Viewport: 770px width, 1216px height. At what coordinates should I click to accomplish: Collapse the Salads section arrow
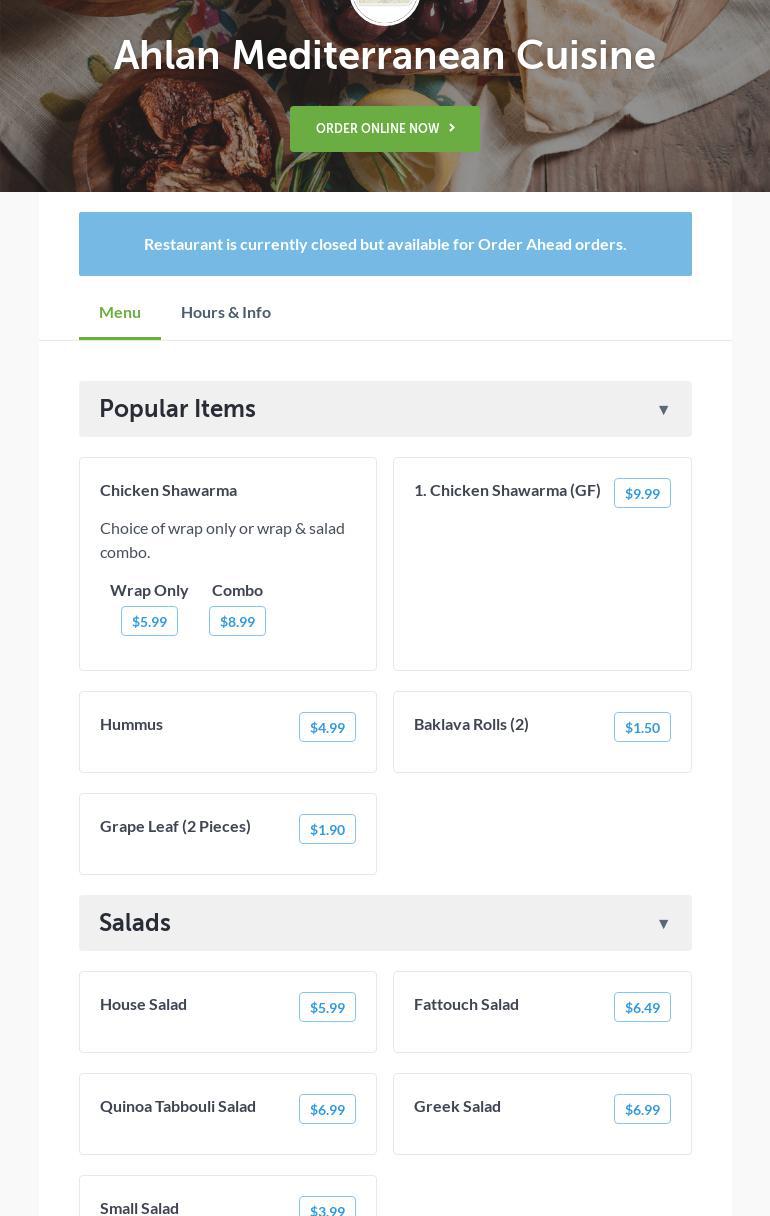point(663,923)
